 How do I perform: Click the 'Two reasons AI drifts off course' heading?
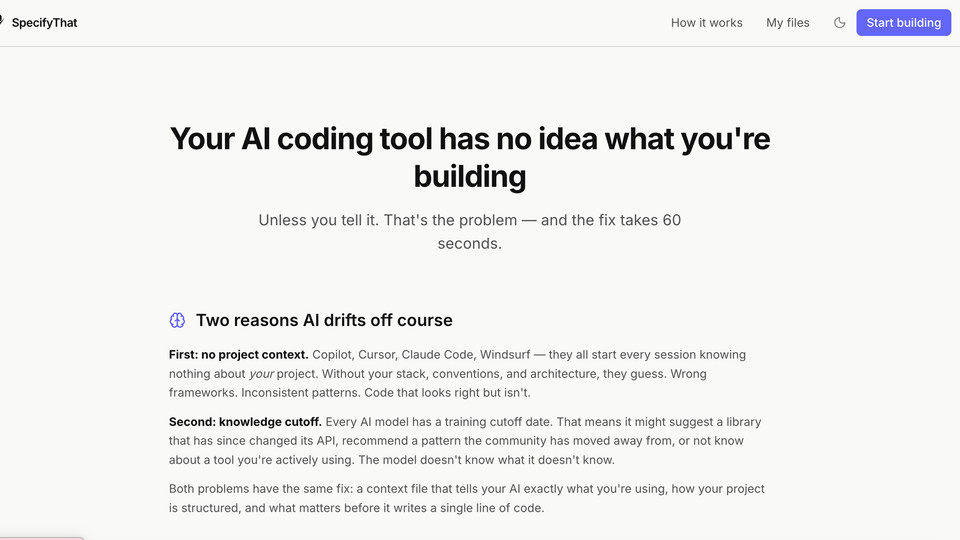coord(324,321)
